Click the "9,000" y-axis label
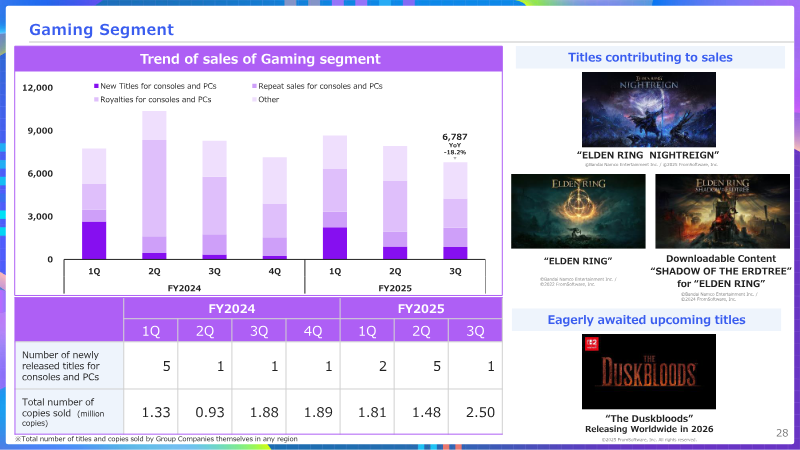The width and height of the screenshot is (800, 450). click(40, 131)
